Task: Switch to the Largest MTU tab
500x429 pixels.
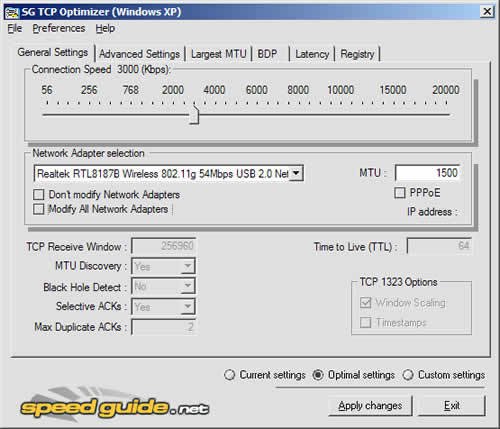Action: 218,54
